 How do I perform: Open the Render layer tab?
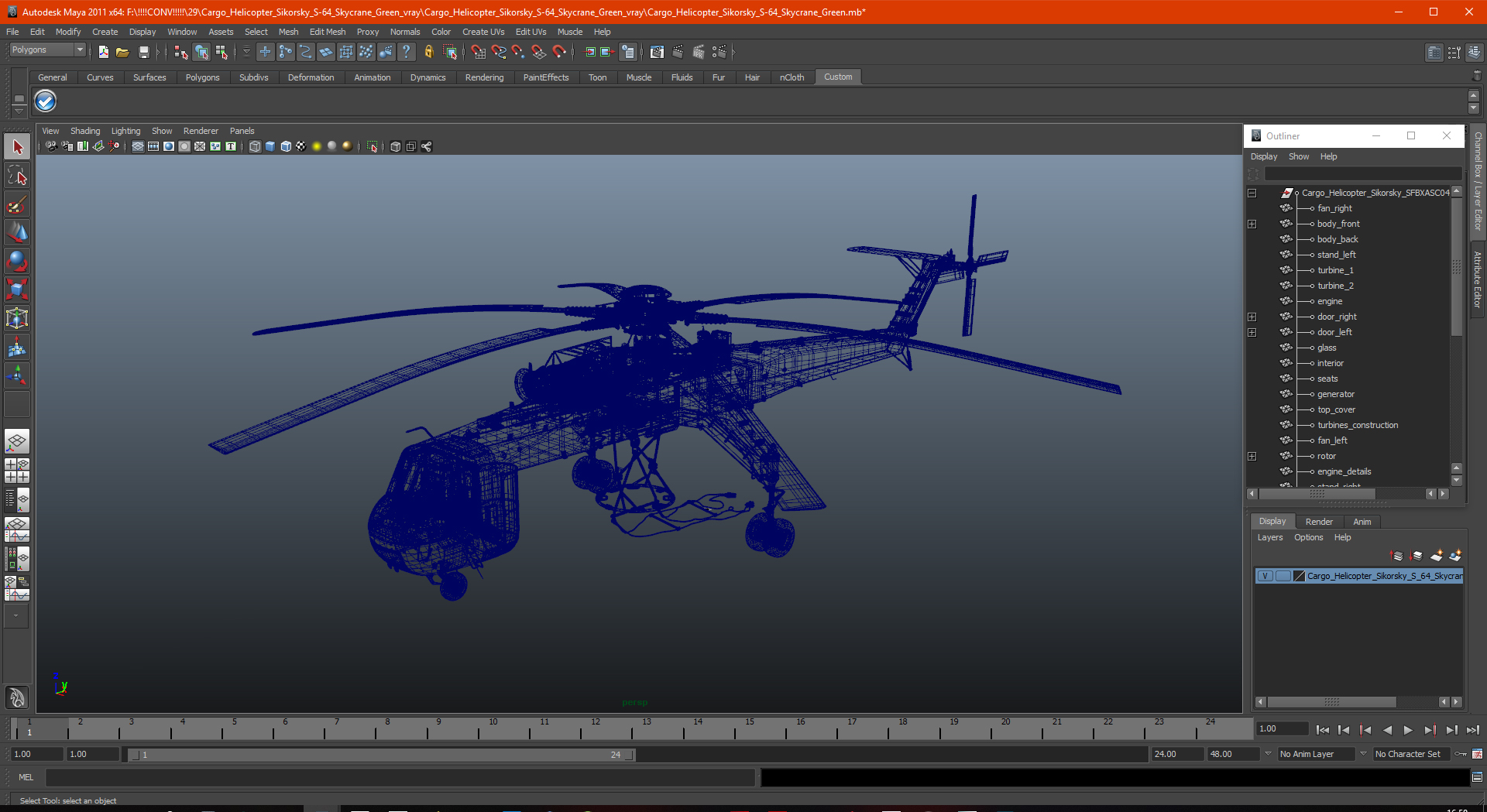1319,522
